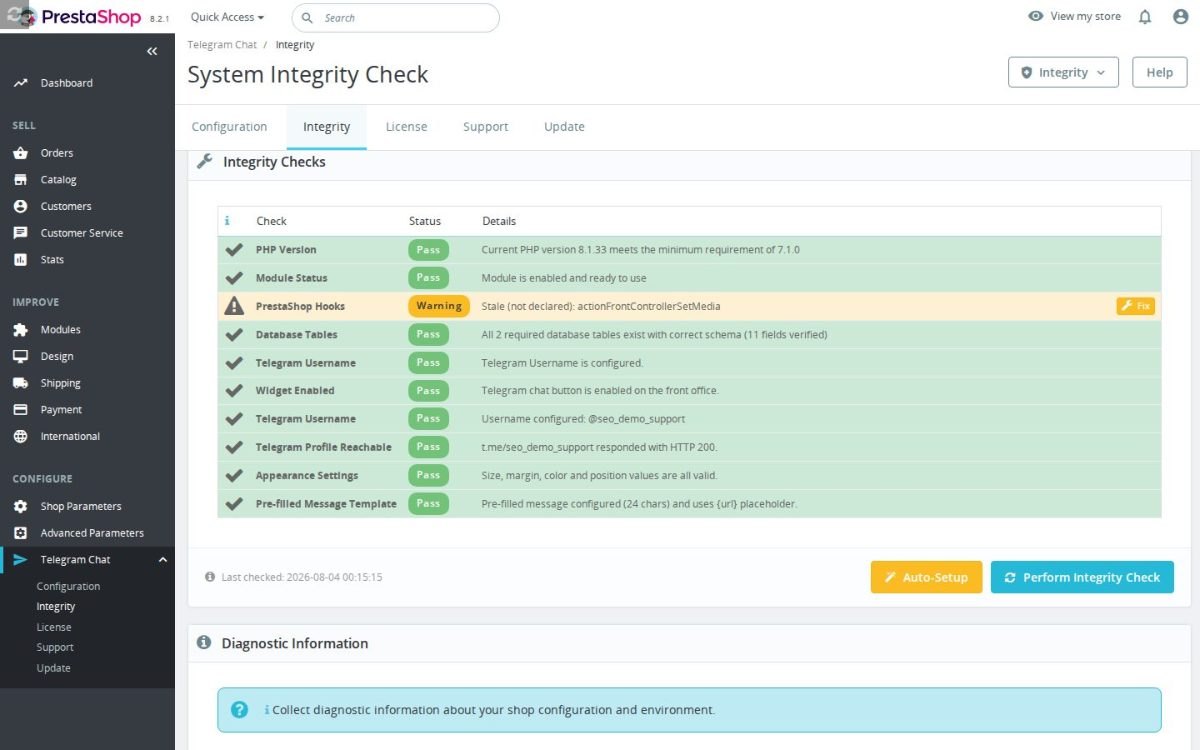Image resolution: width=1200 pixels, height=750 pixels.
Task: Click the Advanced Parameters icon
Action: [20, 533]
